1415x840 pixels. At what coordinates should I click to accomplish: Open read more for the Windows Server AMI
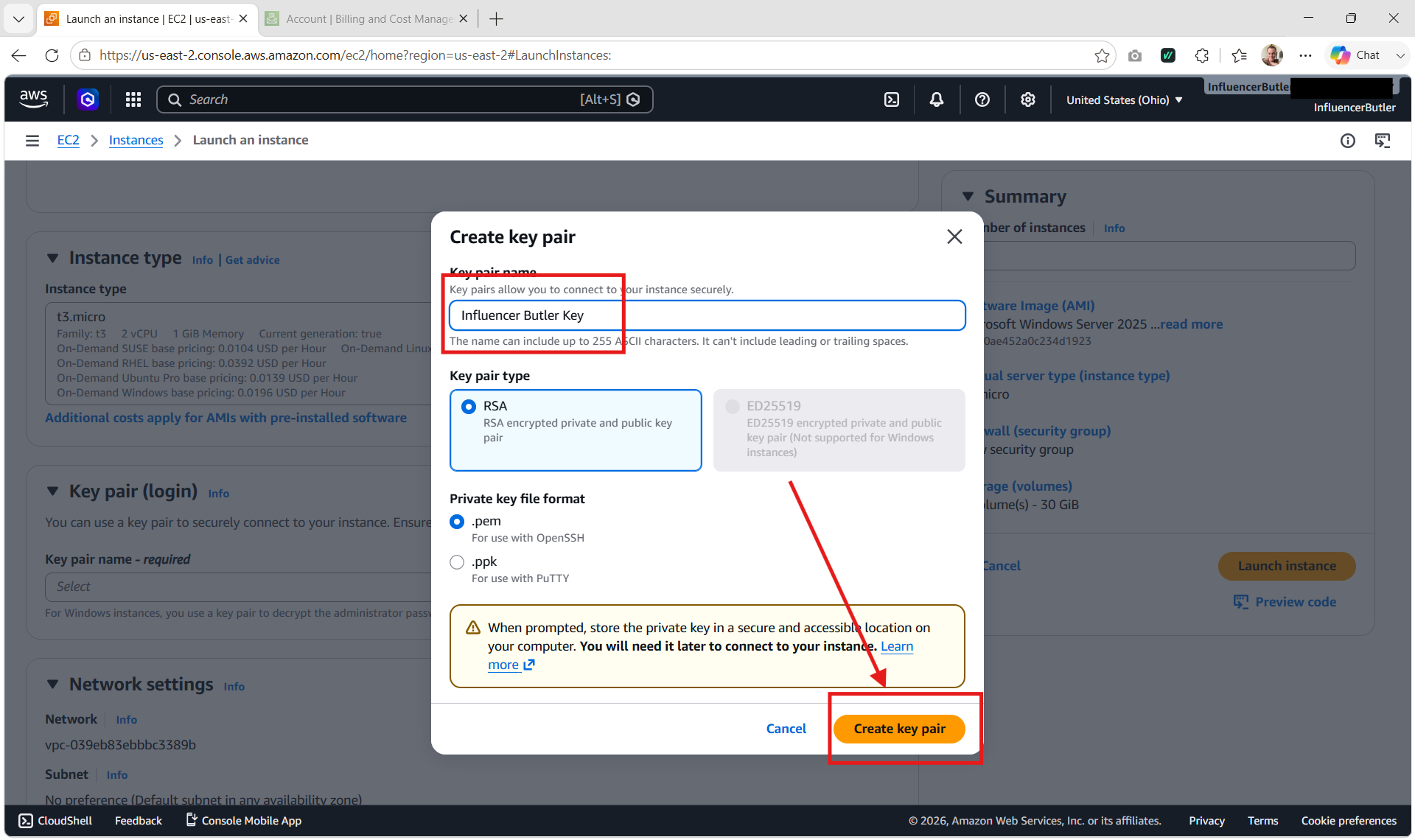[x=1192, y=324]
